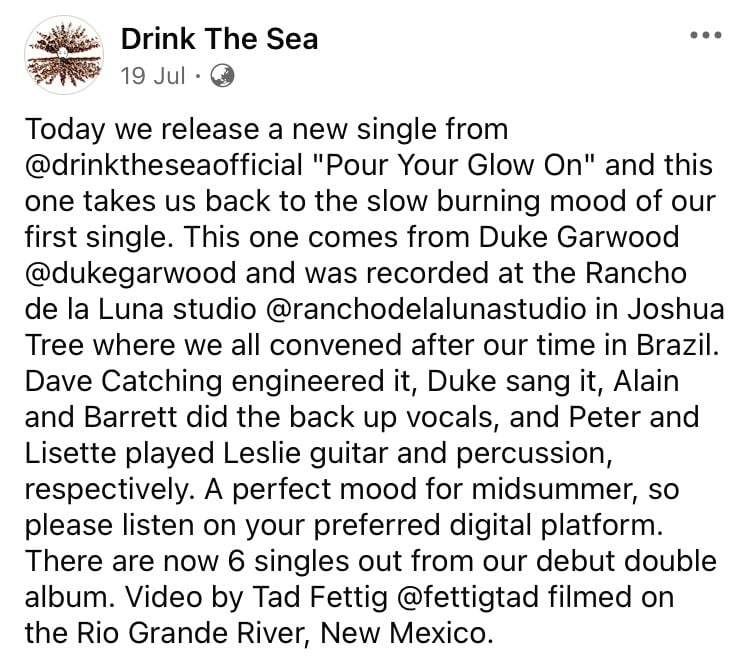Viewport: 750px width, 659px height.
Task: Click the words Rio Grande River
Action: [x=190, y=633]
